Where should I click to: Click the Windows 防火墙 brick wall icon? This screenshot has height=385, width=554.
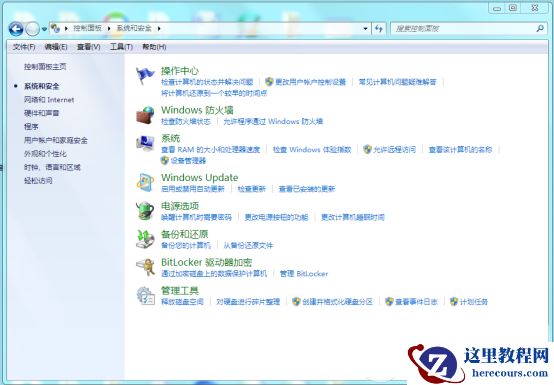pyautogui.click(x=145, y=115)
